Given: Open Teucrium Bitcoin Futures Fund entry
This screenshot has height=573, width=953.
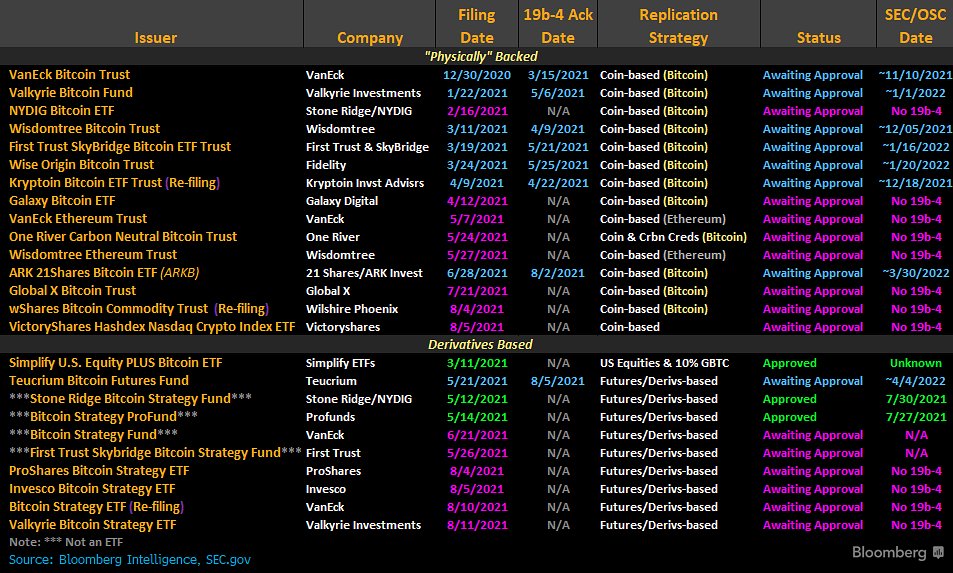Looking at the screenshot, I should coord(99,381).
